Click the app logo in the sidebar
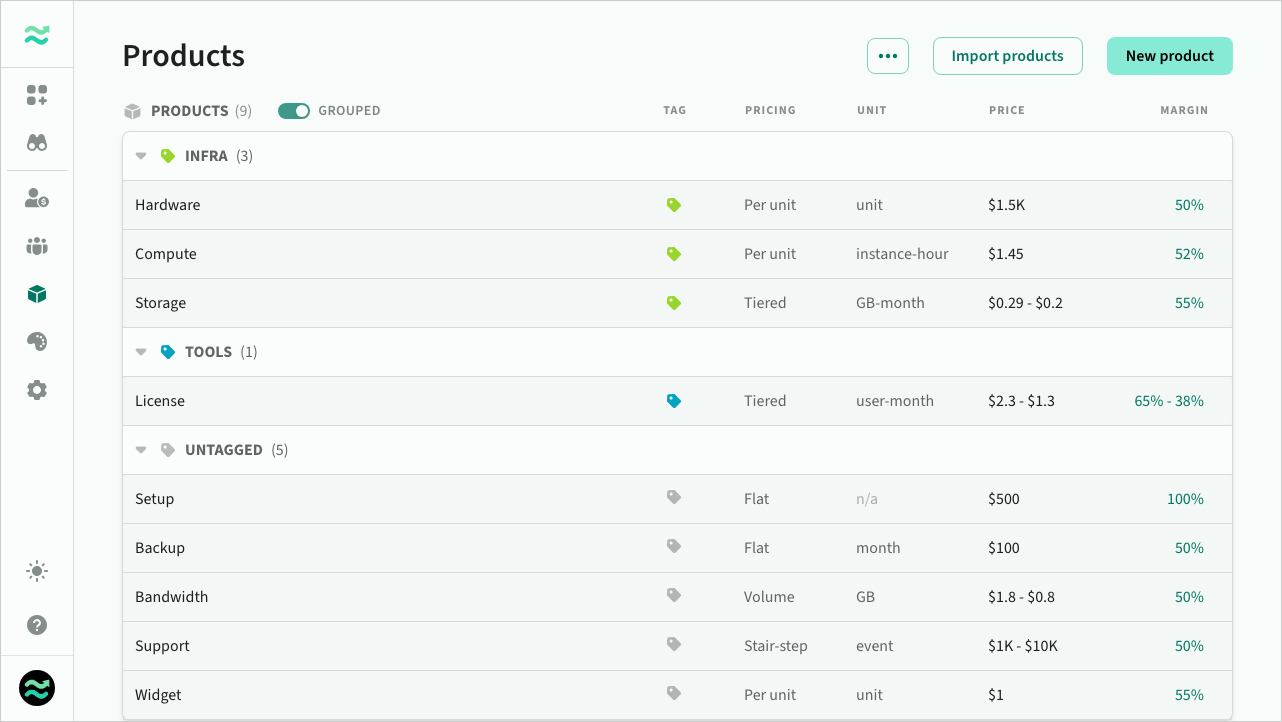The width and height of the screenshot is (1282, 722). tap(37, 35)
